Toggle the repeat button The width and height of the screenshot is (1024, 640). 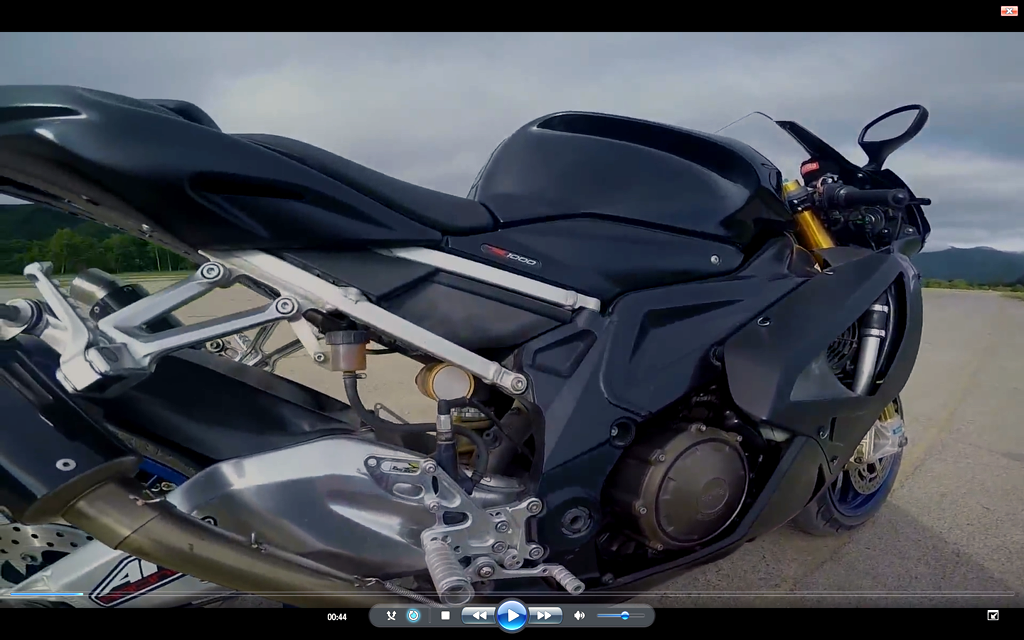pos(413,615)
